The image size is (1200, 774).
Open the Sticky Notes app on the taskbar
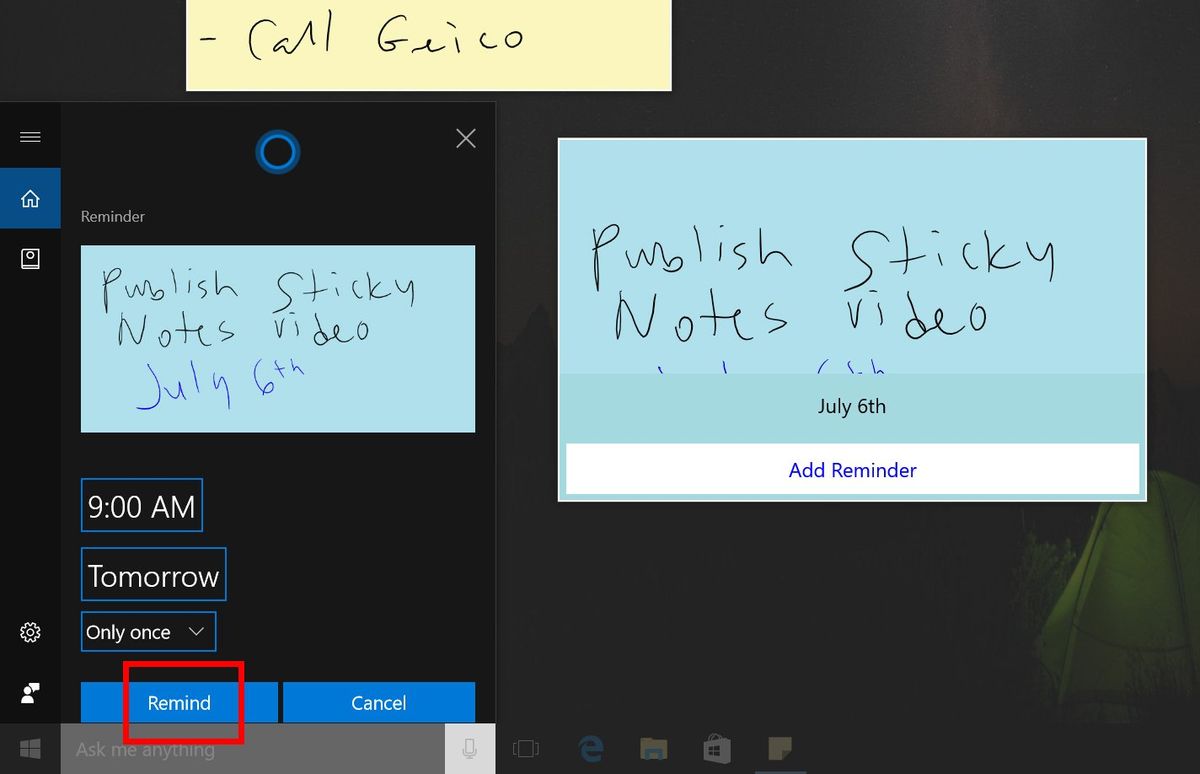(780, 748)
